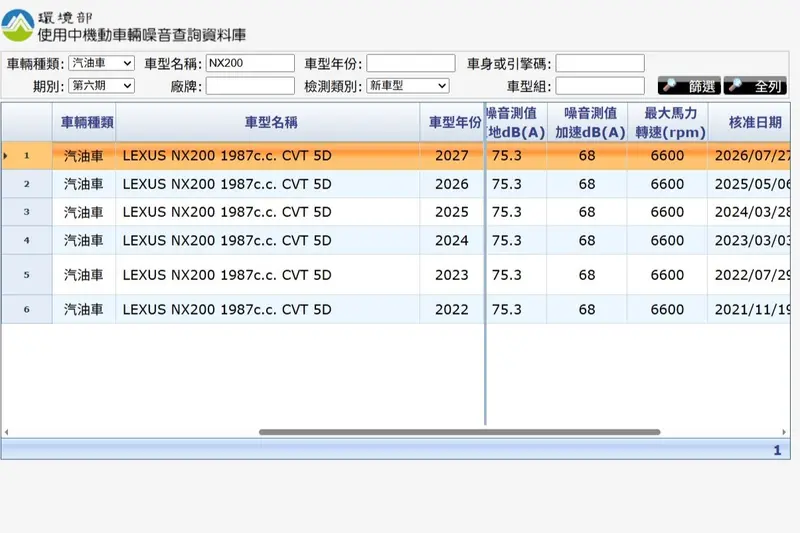Sort by the 噪音測值 加速dB(A) column header
800x533 pixels.
(x=587, y=122)
